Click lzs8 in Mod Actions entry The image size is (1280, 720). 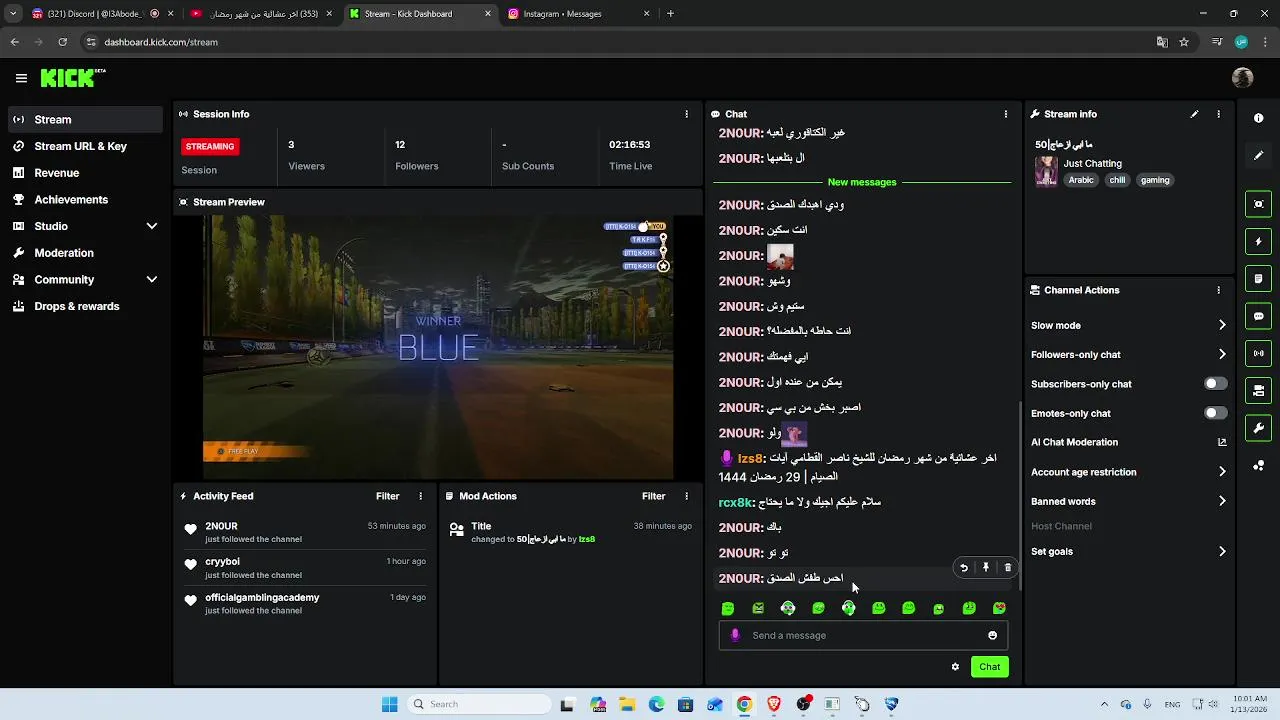click(586, 539)
